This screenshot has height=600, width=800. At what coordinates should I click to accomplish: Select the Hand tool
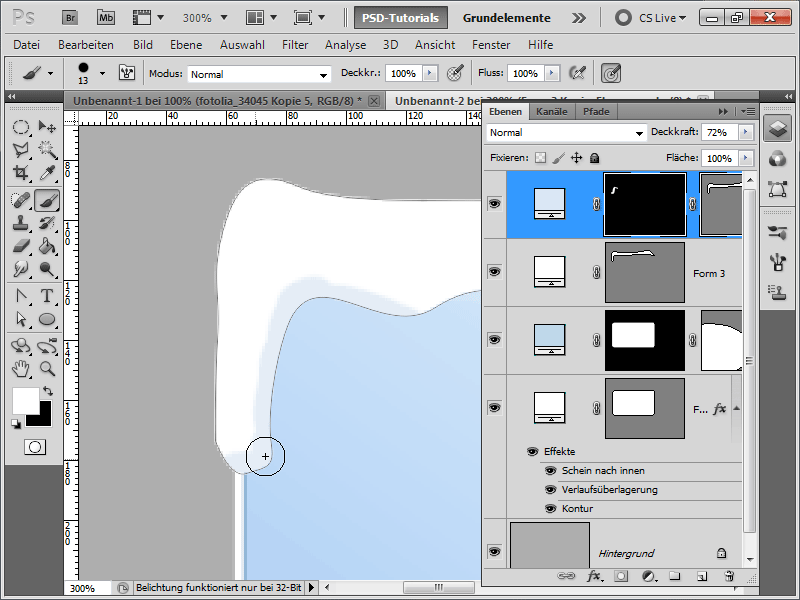(x=21, y=368)
